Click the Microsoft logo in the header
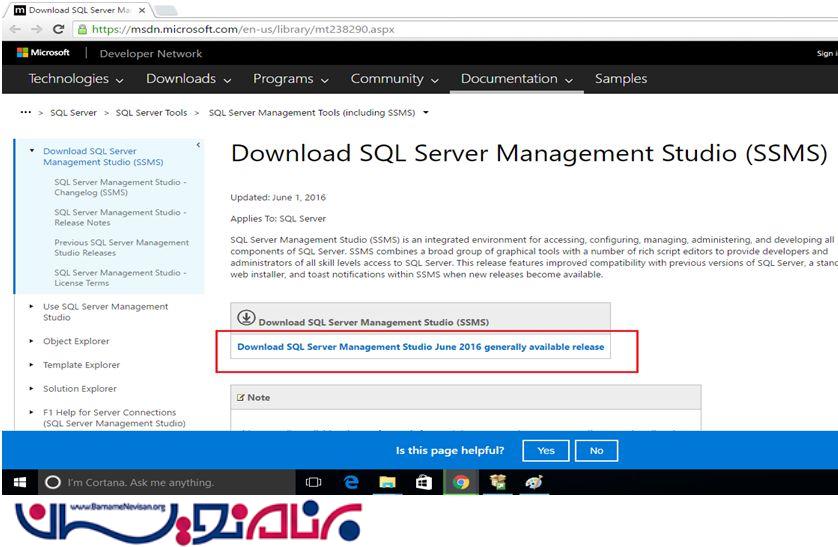Screen dimensions: 838x547 pyautogui.click(x=43, y=53)
